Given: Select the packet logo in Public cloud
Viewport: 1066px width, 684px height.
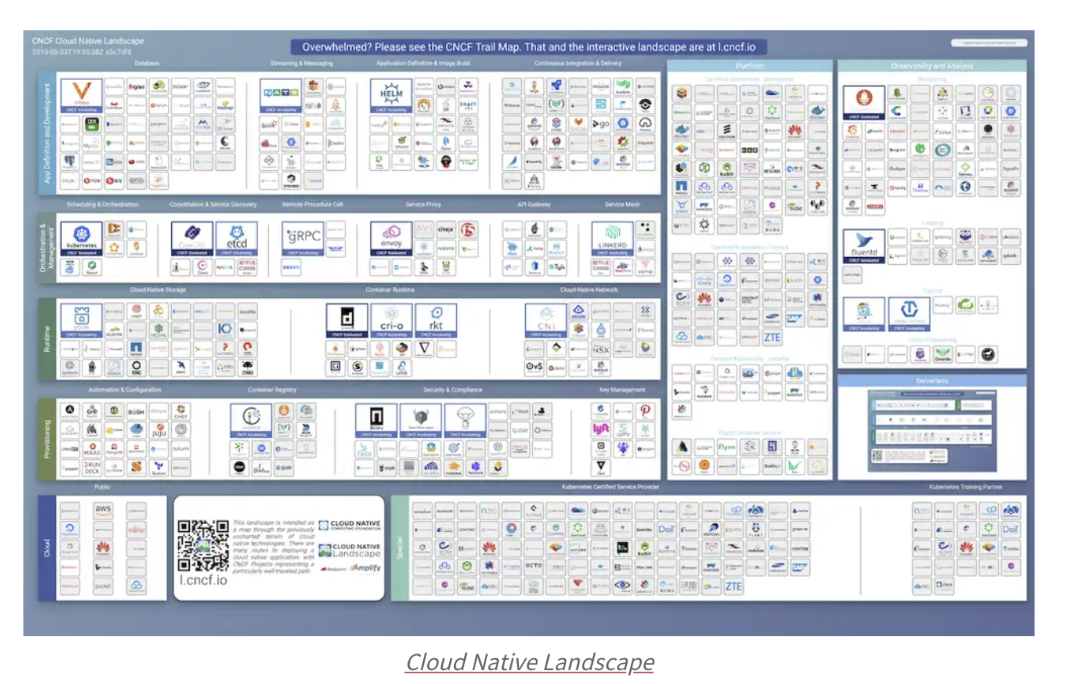Looking at the screenshot, I should (103, 585).
